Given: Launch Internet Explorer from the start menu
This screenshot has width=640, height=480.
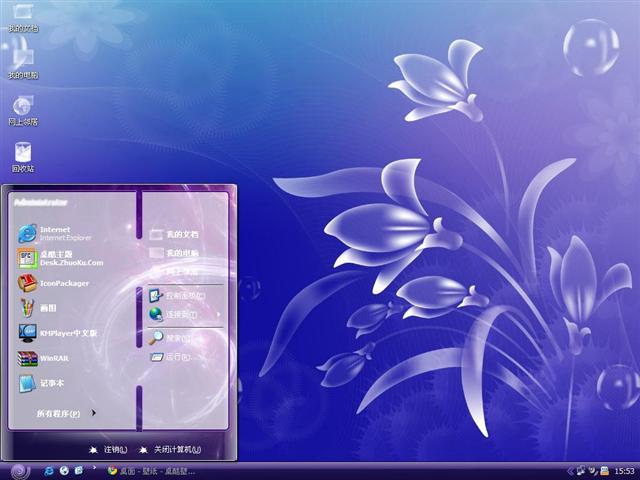Looking at the screenshot, I should click(55, 233).
